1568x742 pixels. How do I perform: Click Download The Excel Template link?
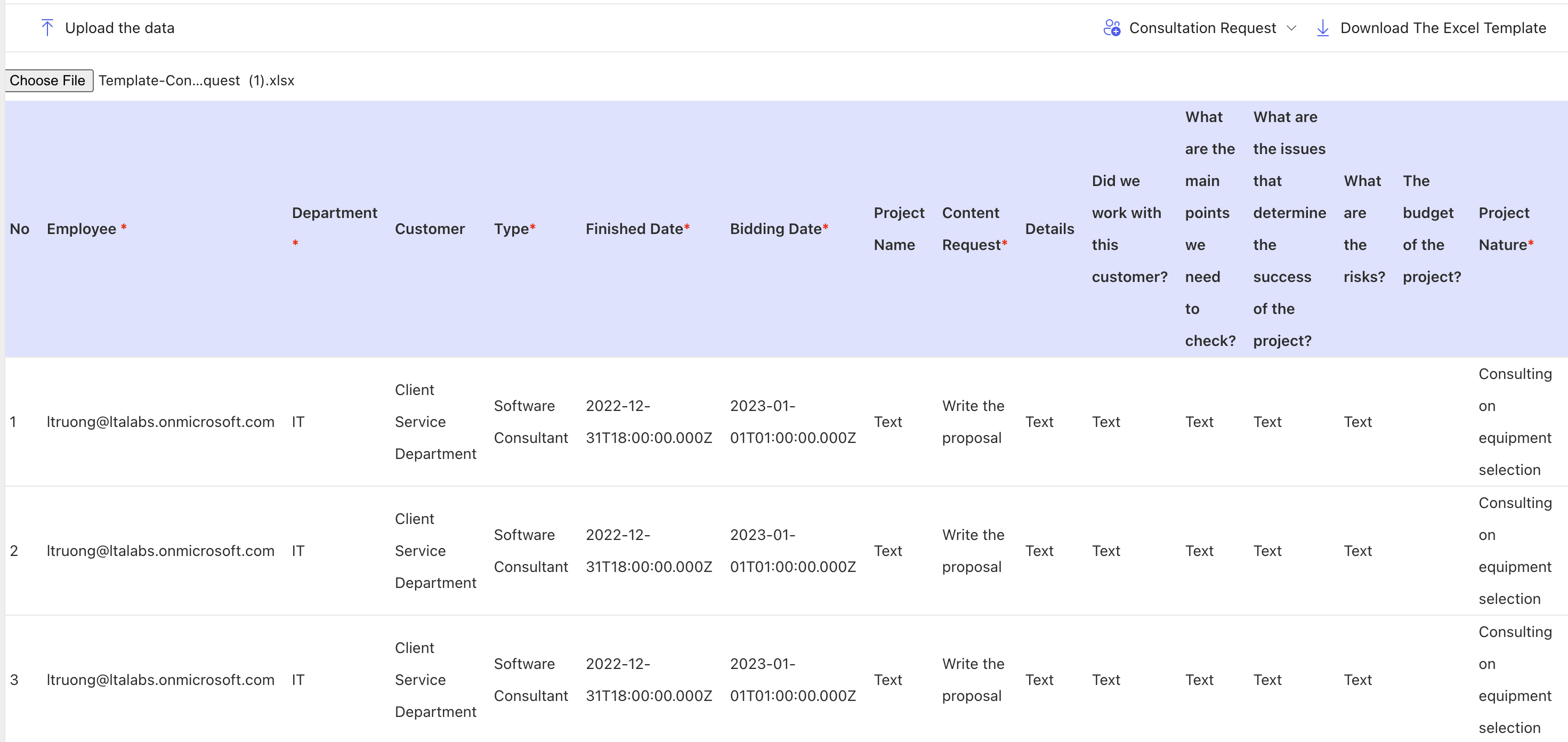[x=1443, y=27]
